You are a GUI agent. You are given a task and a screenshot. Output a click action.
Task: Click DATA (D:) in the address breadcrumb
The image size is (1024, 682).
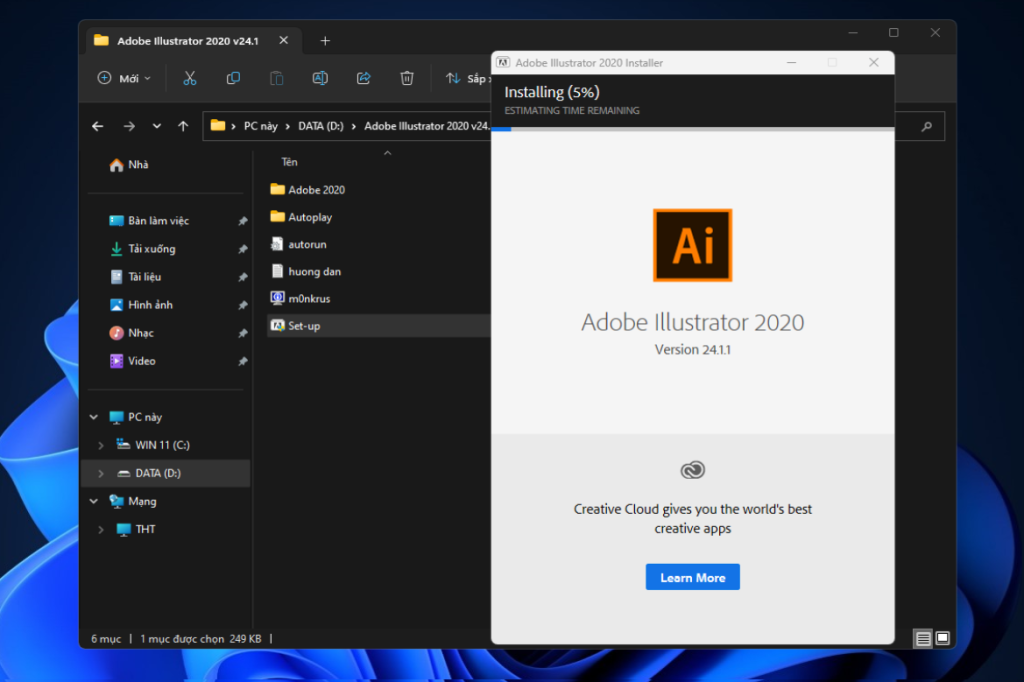[321, 126]
